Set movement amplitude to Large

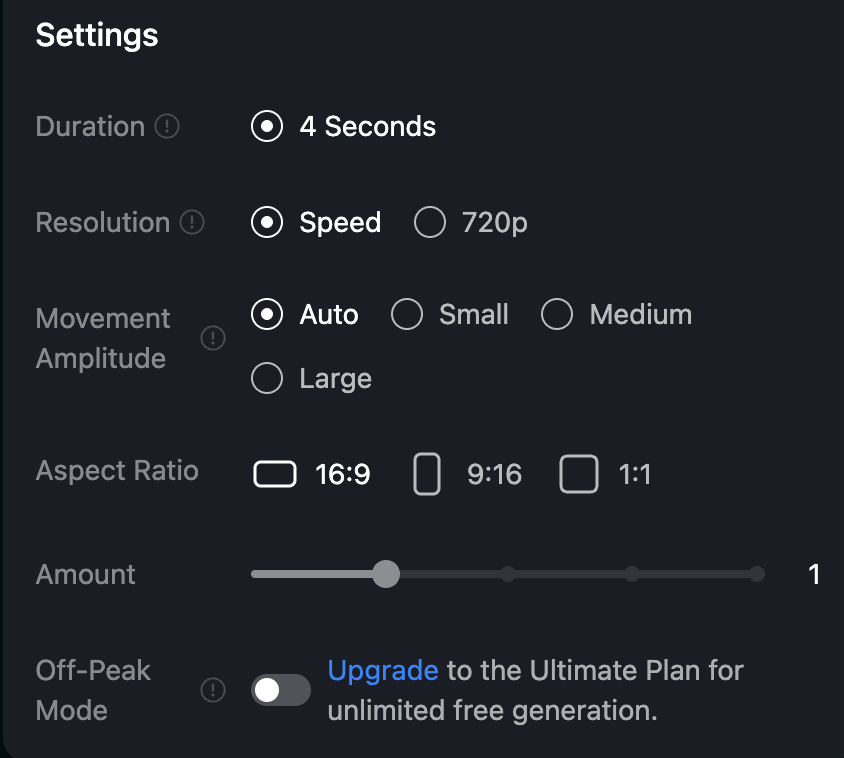click(x=267, y=379)
